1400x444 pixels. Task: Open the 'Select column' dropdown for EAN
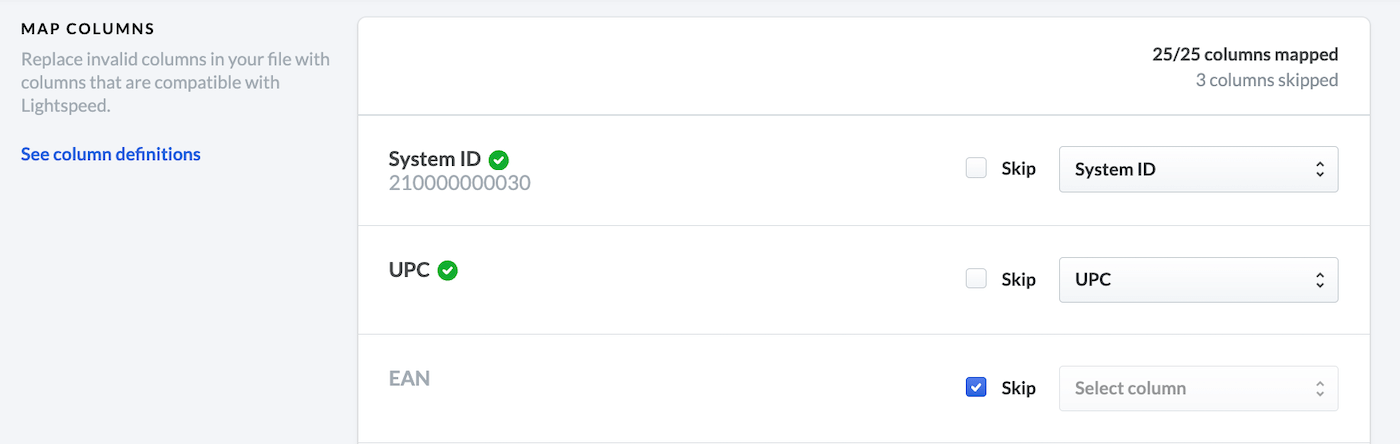point(1198,388)
